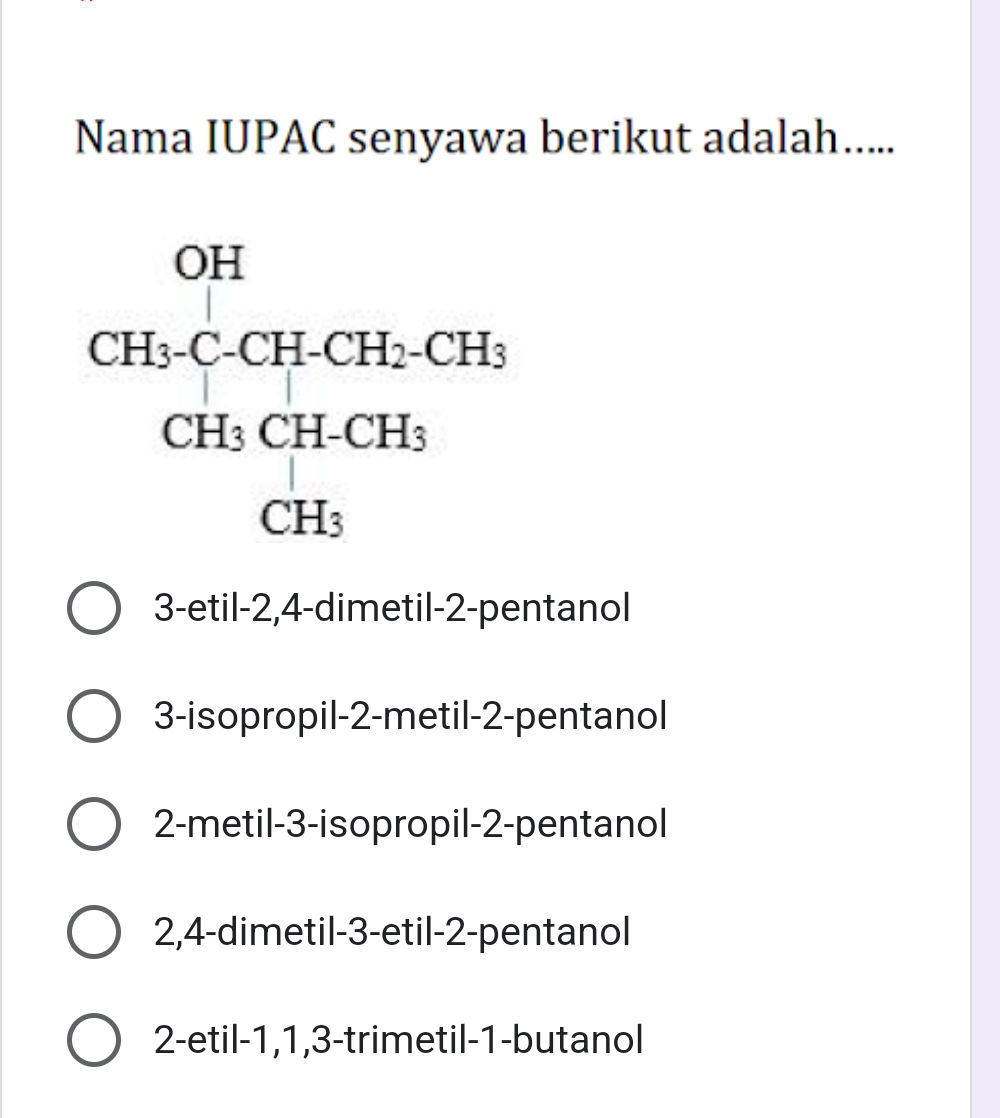Click the 3-isopropil-2-metil-2-pentanol label text

coord(410,716)
